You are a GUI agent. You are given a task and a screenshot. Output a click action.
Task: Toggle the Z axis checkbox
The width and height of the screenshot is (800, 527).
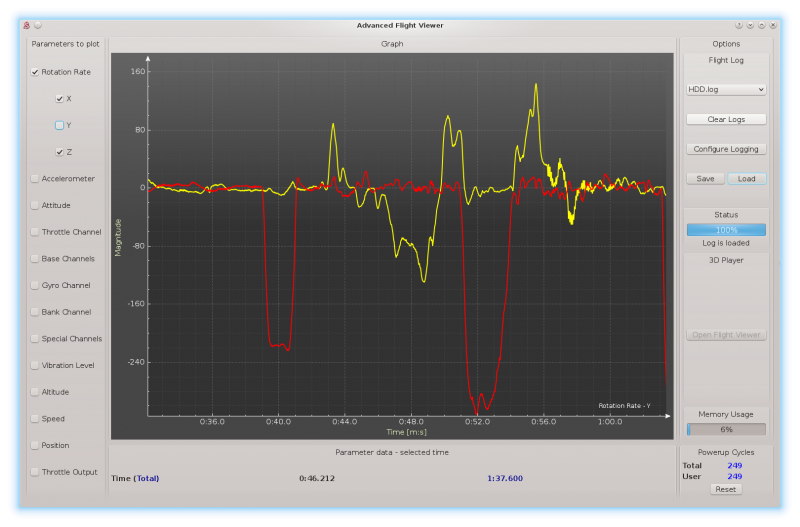60,152
